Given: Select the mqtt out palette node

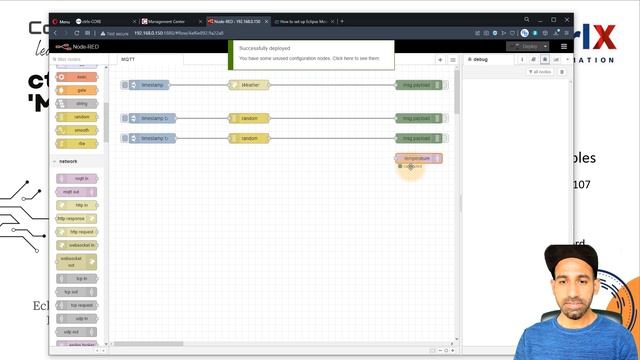Looking at the screenshot, I should pos(77,192).
